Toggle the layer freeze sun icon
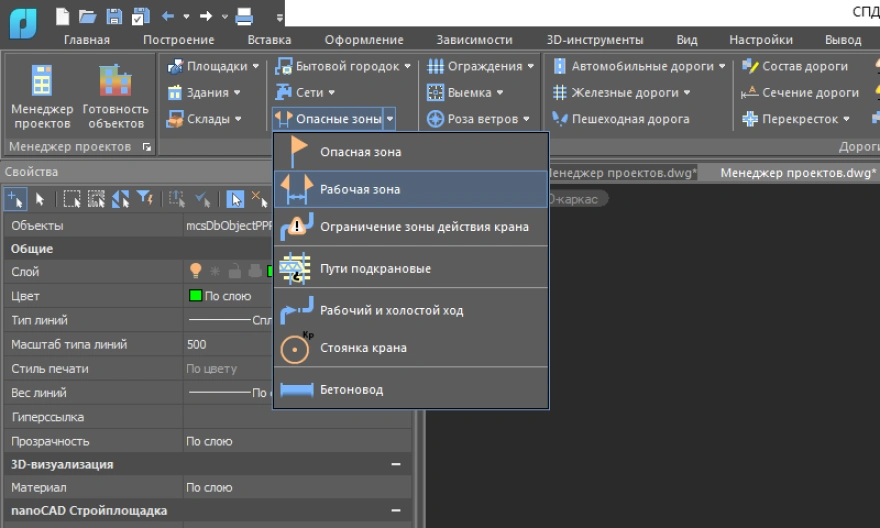This screenshot has width=880, height=528. (x=215, y=271)
